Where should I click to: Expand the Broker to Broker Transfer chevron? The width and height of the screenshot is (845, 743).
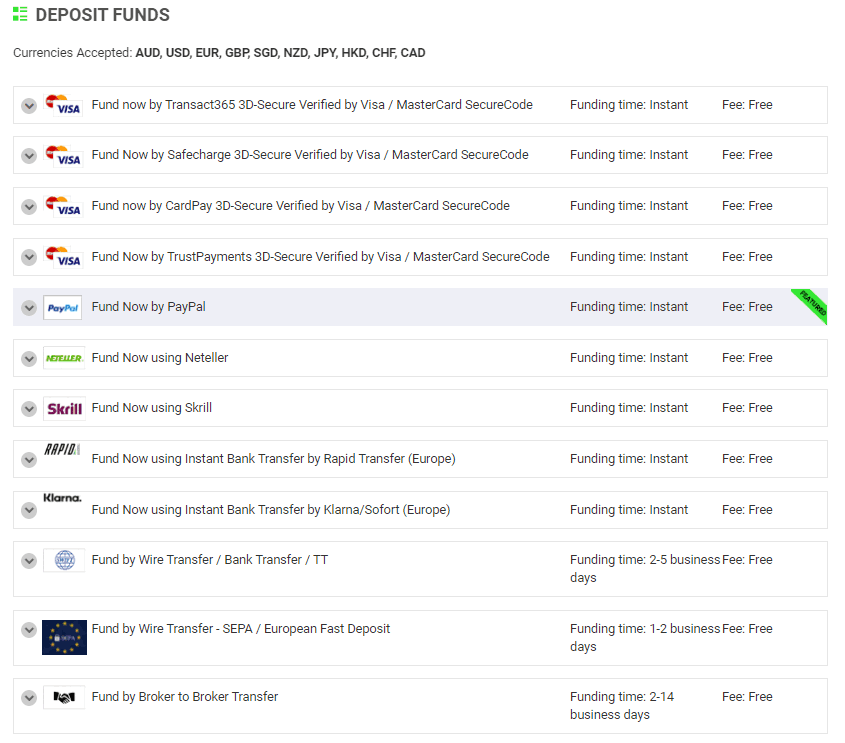[29, 698]
